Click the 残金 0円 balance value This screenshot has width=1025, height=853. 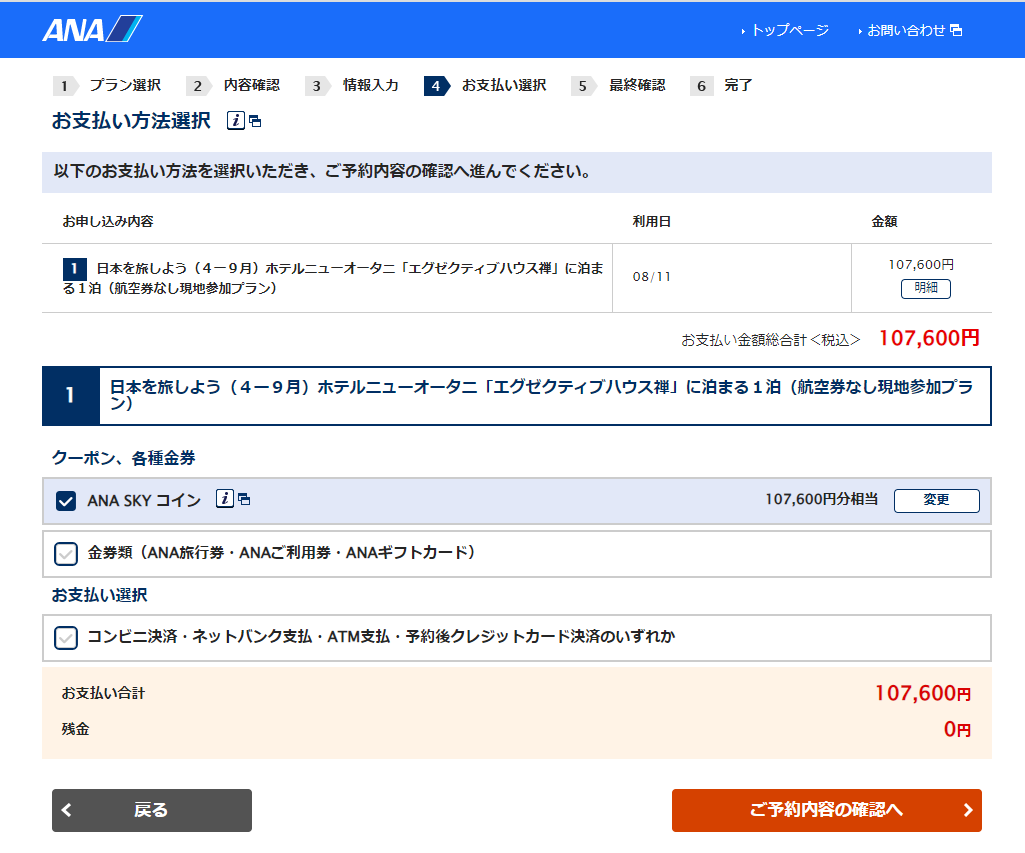click(957, 729)
